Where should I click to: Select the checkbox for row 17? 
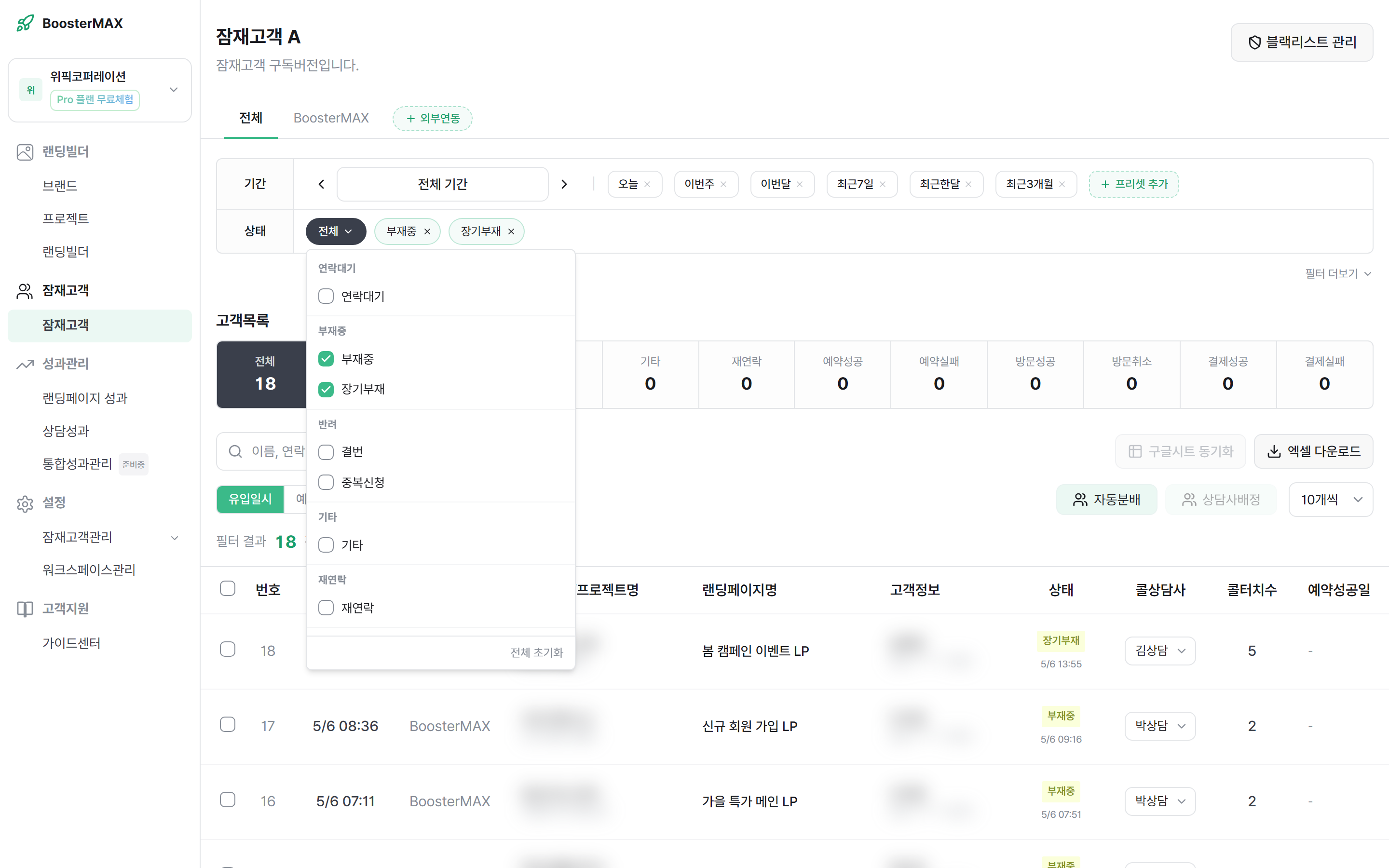(x=228, y=725)
